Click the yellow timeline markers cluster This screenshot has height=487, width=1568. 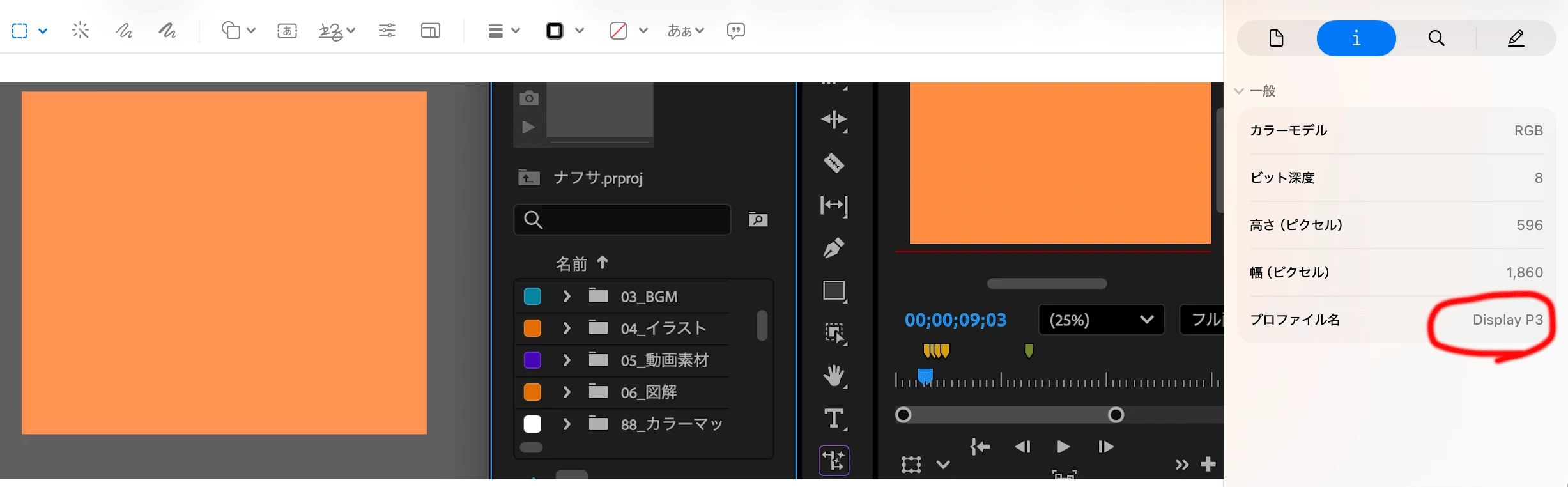tap(937, 351)
